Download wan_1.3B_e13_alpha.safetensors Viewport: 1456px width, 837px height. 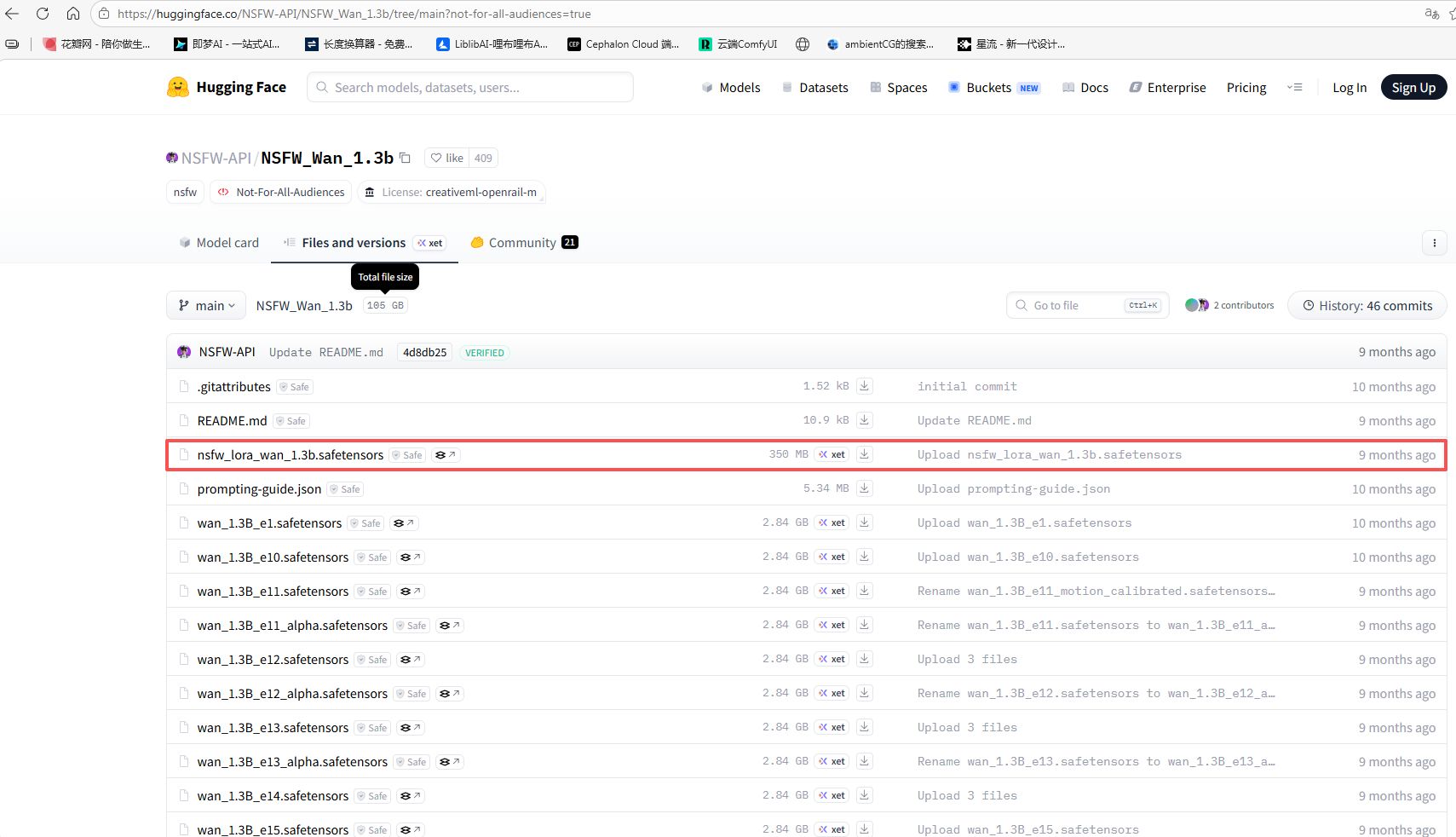point(864,761)
